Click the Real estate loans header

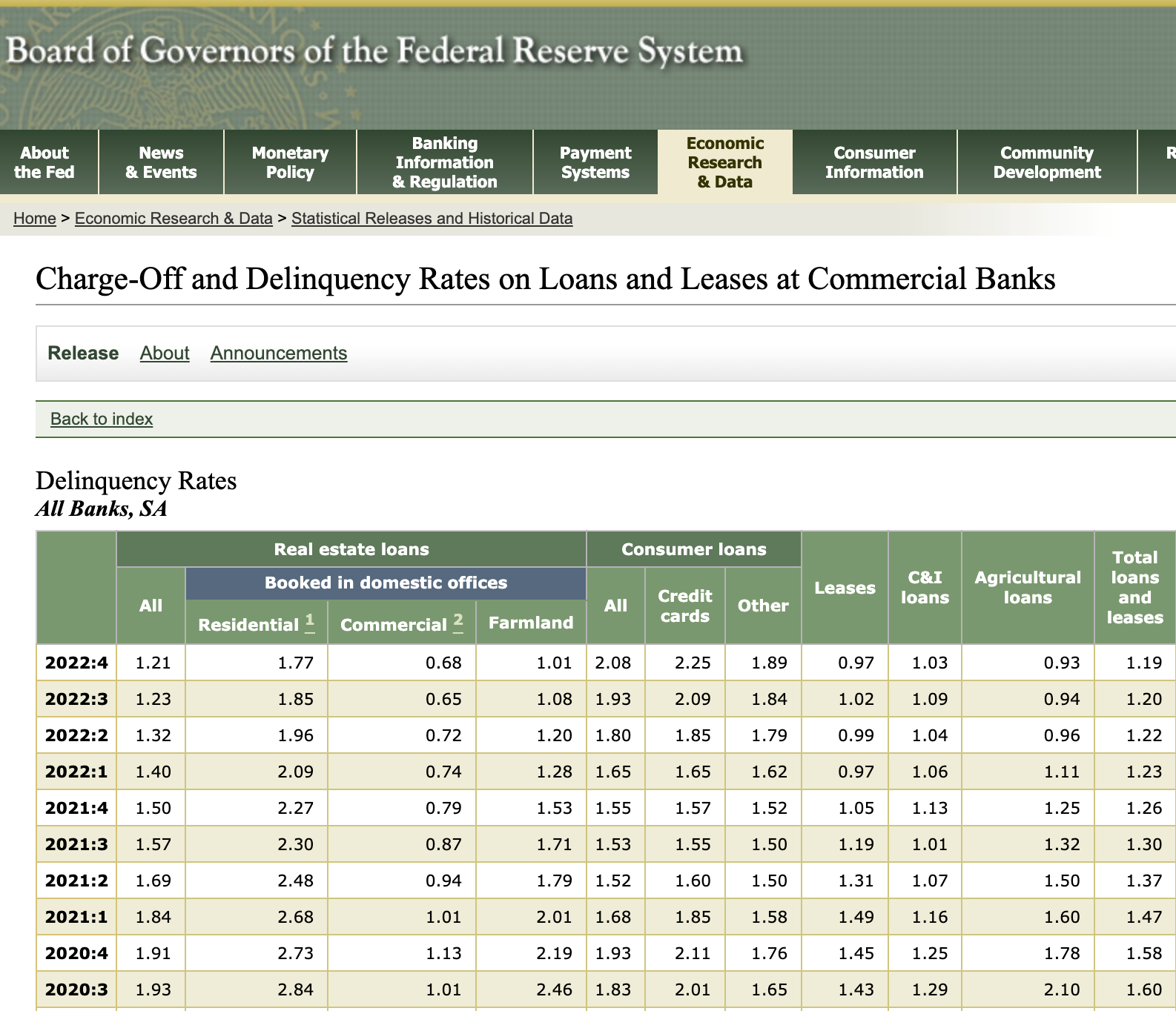351,549
